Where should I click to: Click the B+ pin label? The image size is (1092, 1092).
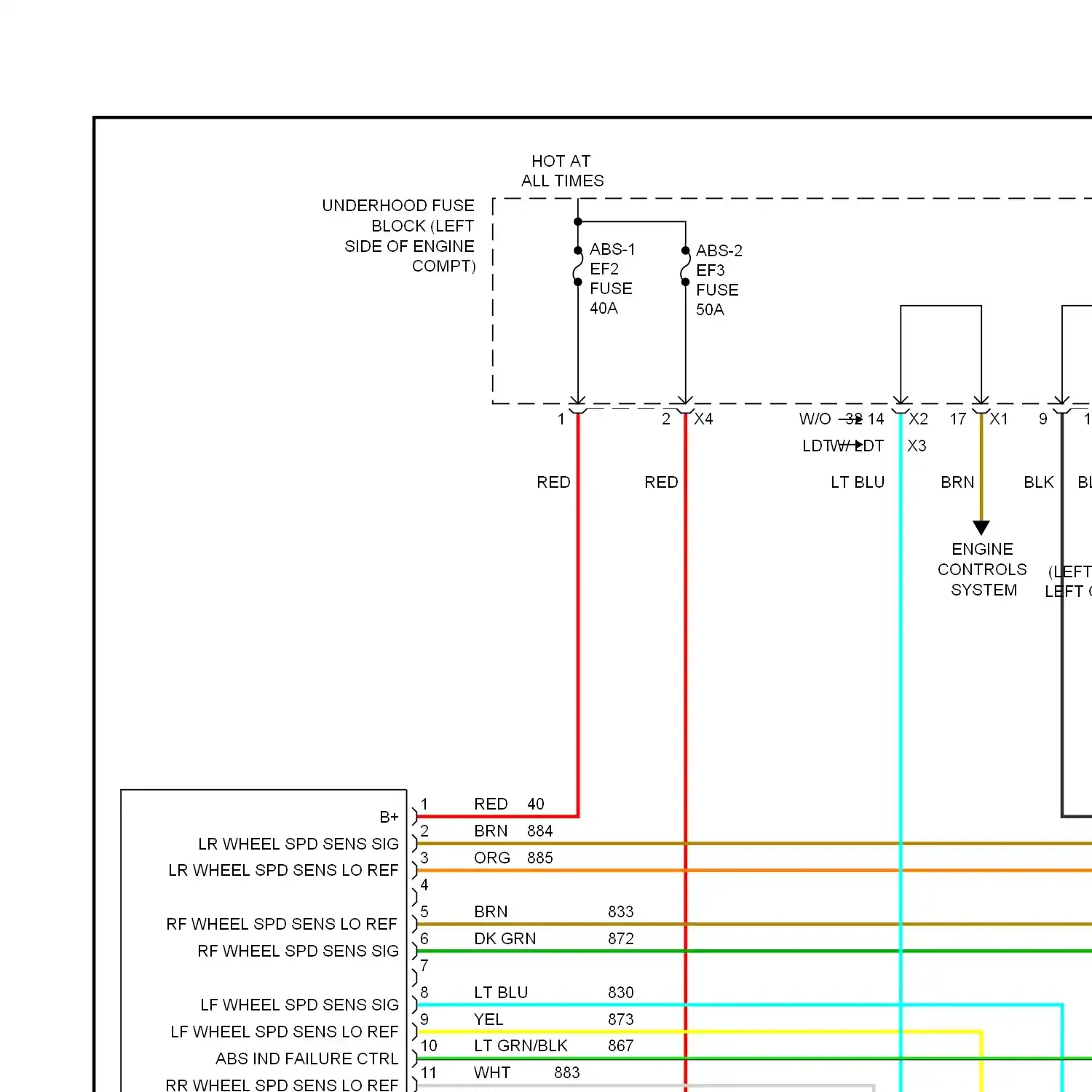tap(389, 818)
